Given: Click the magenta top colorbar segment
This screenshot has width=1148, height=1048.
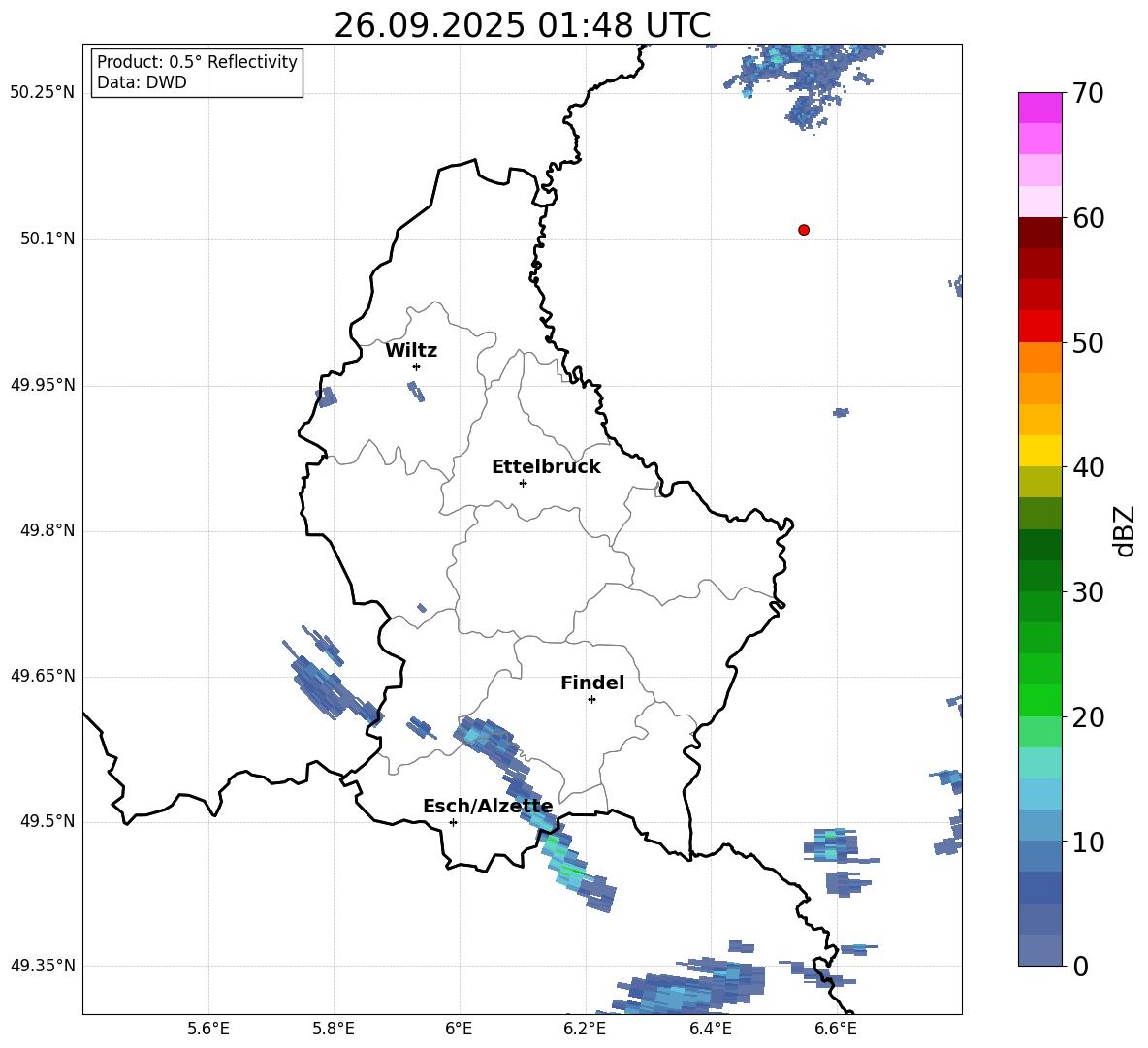Looking at the screenshot, I should (1039, 108).
